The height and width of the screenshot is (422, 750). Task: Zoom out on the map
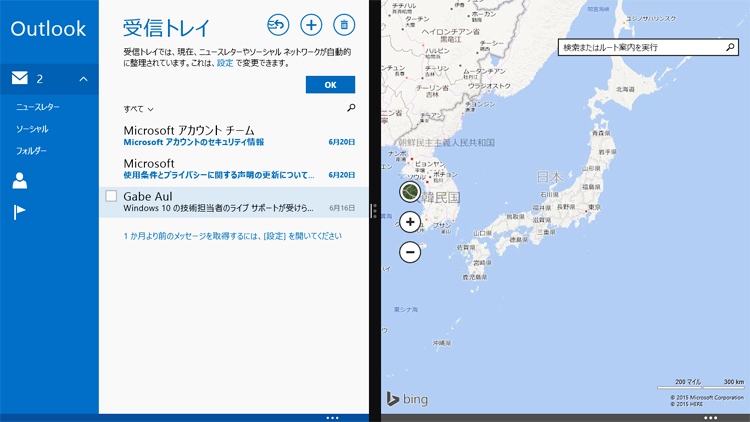(410, 252)
